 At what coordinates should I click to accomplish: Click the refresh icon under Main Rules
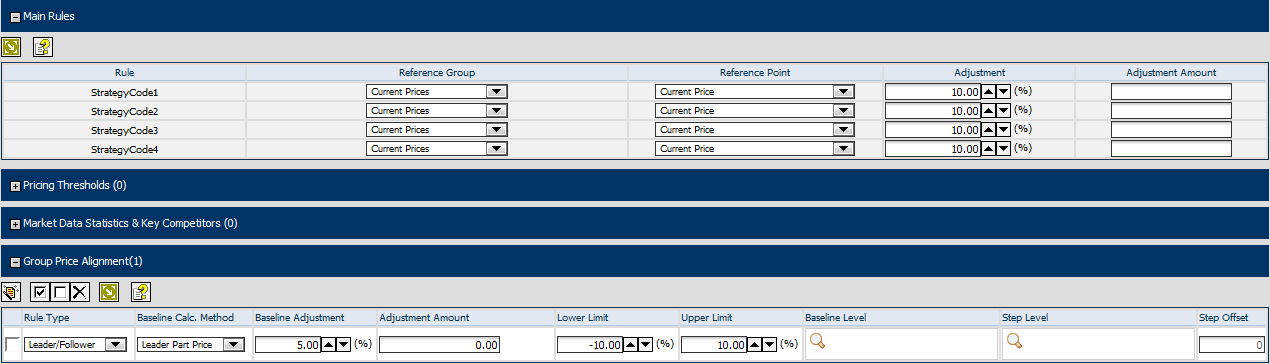click(11, 46)
